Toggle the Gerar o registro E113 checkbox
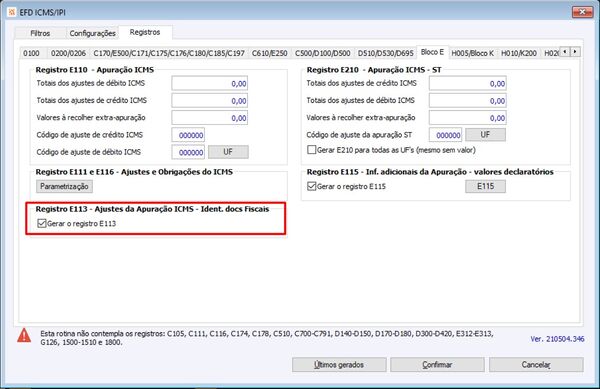This screenshot has height=389, width=600. [42, 223]
